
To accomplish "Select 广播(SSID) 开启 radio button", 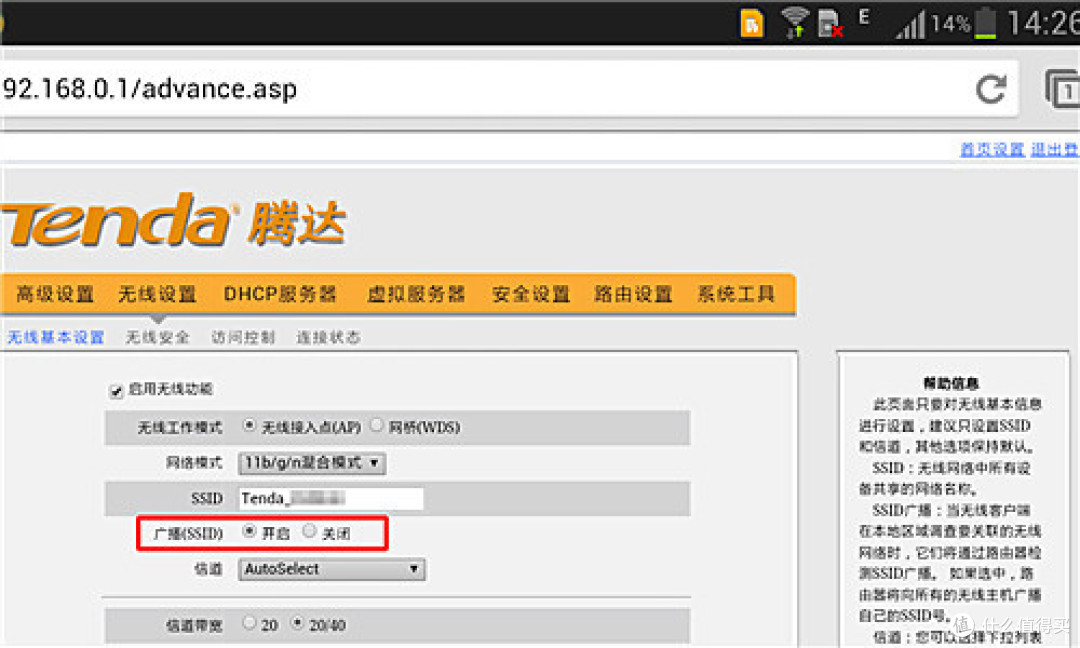I will tap(249, 532).
